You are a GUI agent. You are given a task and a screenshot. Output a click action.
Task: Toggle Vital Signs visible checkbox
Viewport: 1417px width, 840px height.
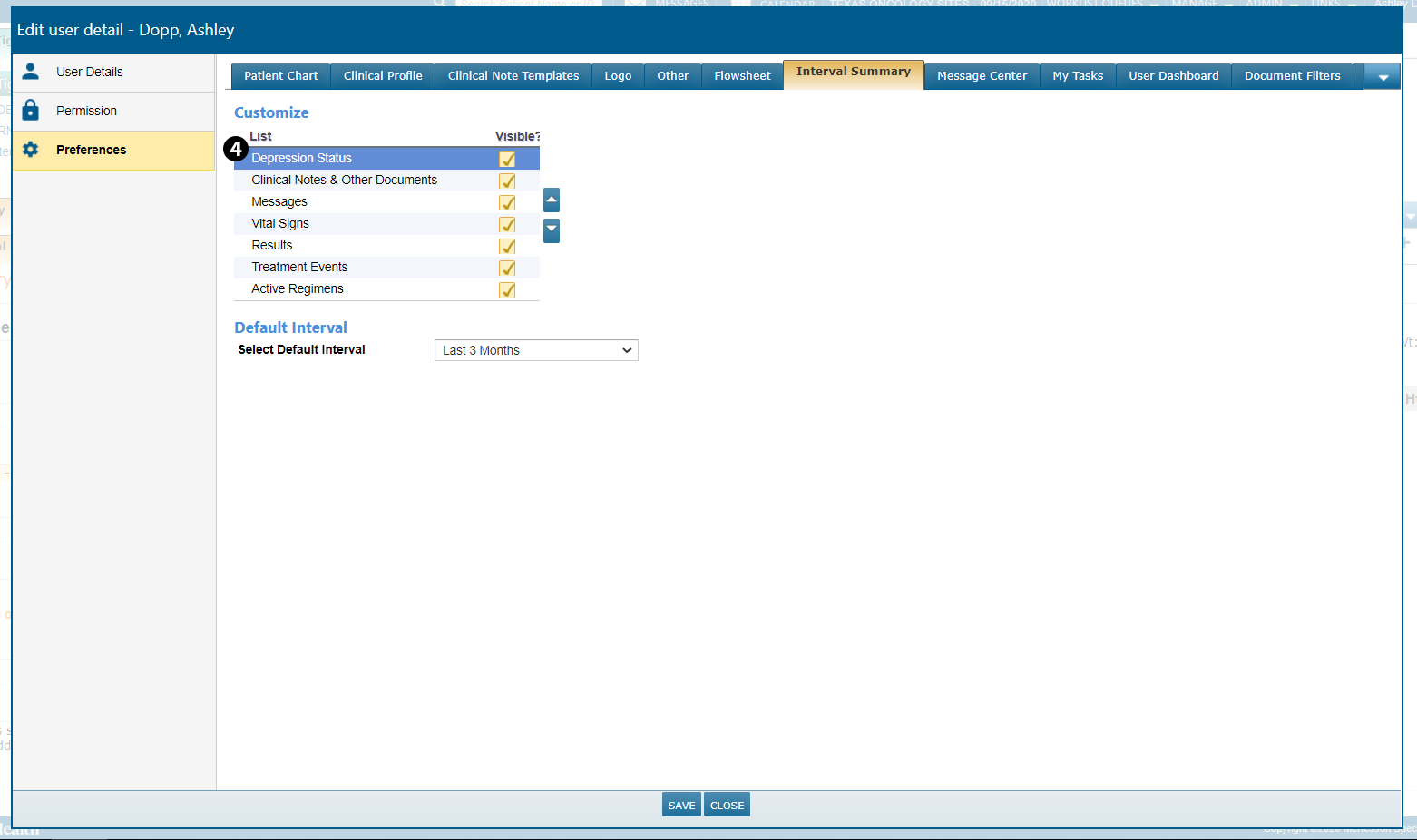(x=507, y=224)
